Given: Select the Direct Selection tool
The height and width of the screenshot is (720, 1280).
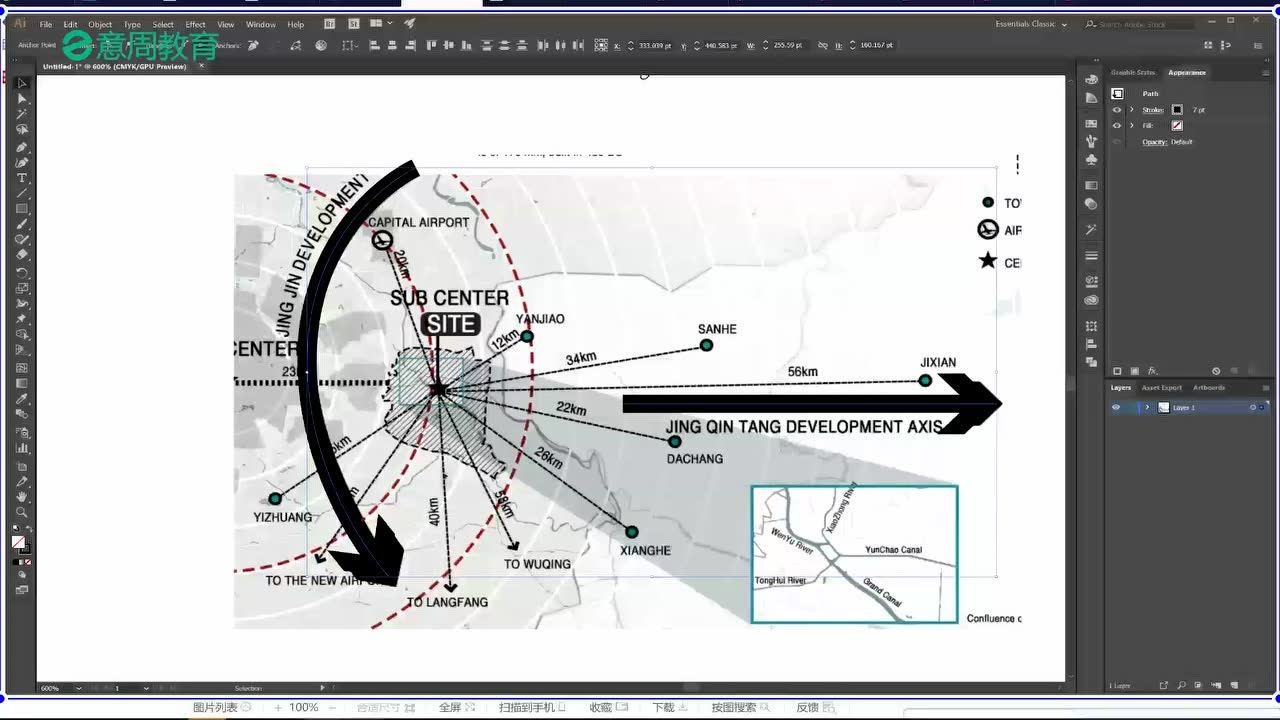Looking at the screenshot, I should (x=22, y=98).
